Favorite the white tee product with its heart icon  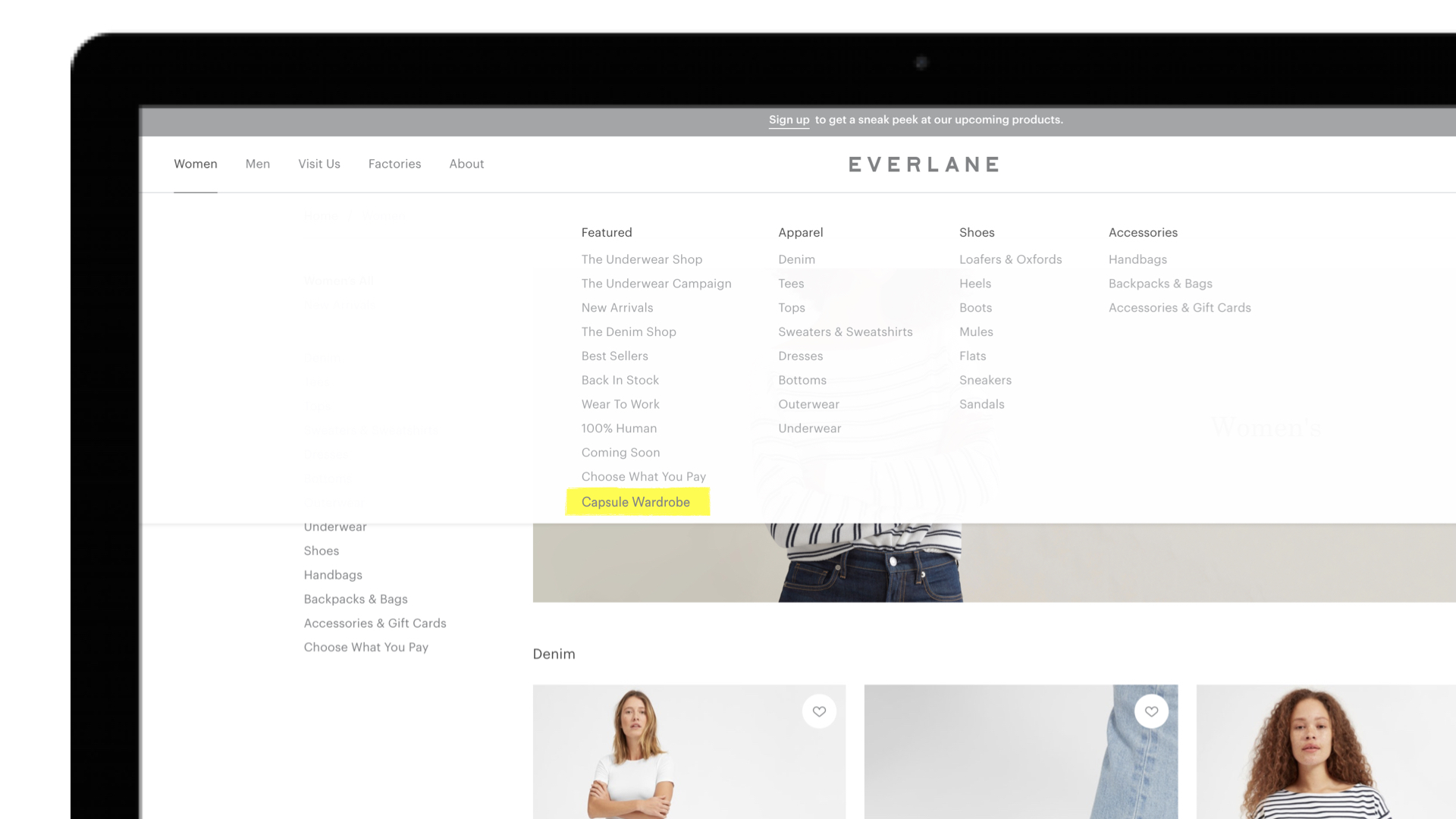pyautogui.click(x=819, y=711)
